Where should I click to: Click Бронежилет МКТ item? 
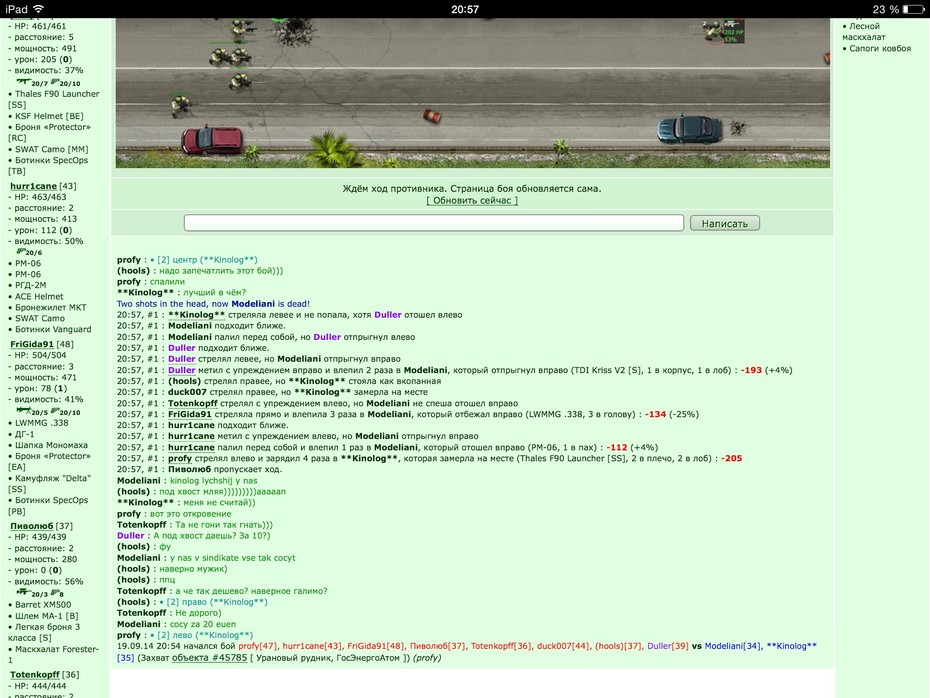point(50,307)
